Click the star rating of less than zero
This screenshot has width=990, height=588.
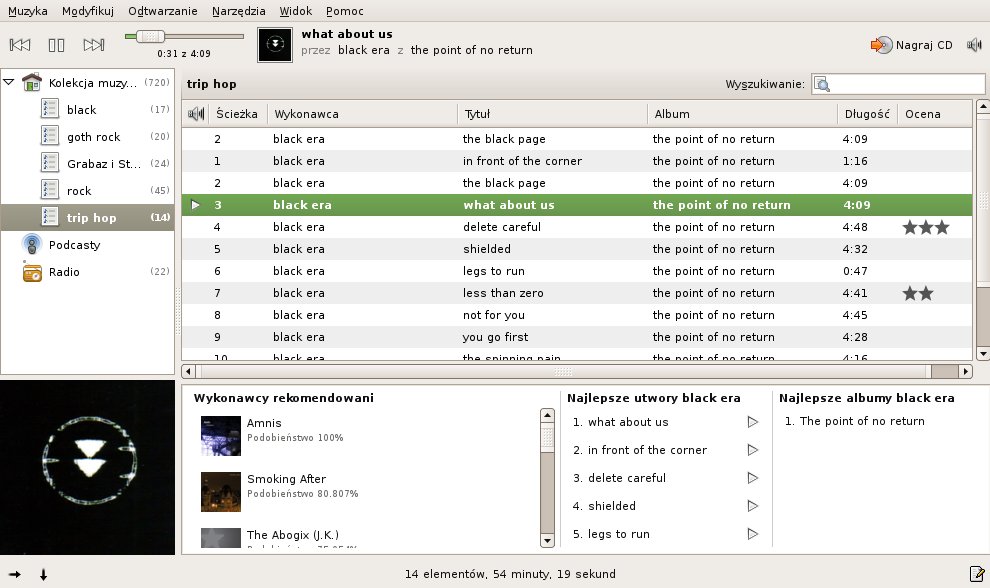tap(918, 293)
